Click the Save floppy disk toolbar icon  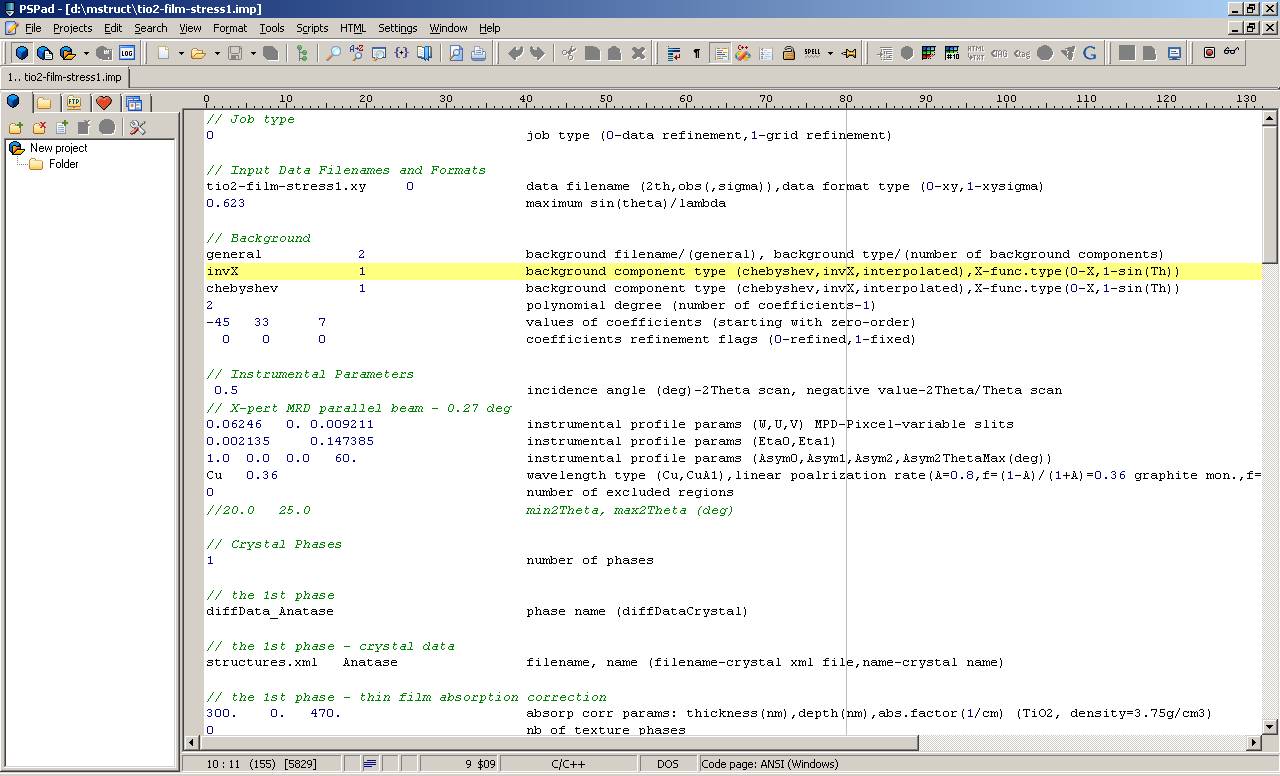click(x=235, y=53)
